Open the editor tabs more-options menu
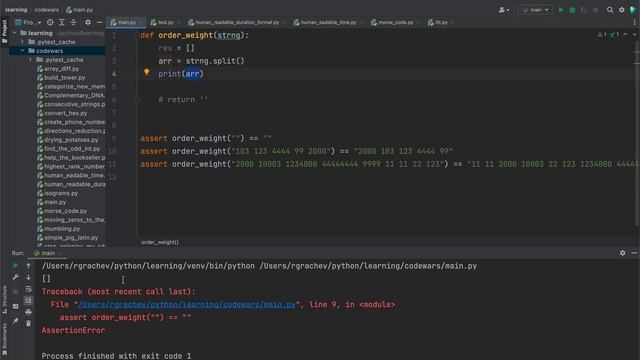 635,22
